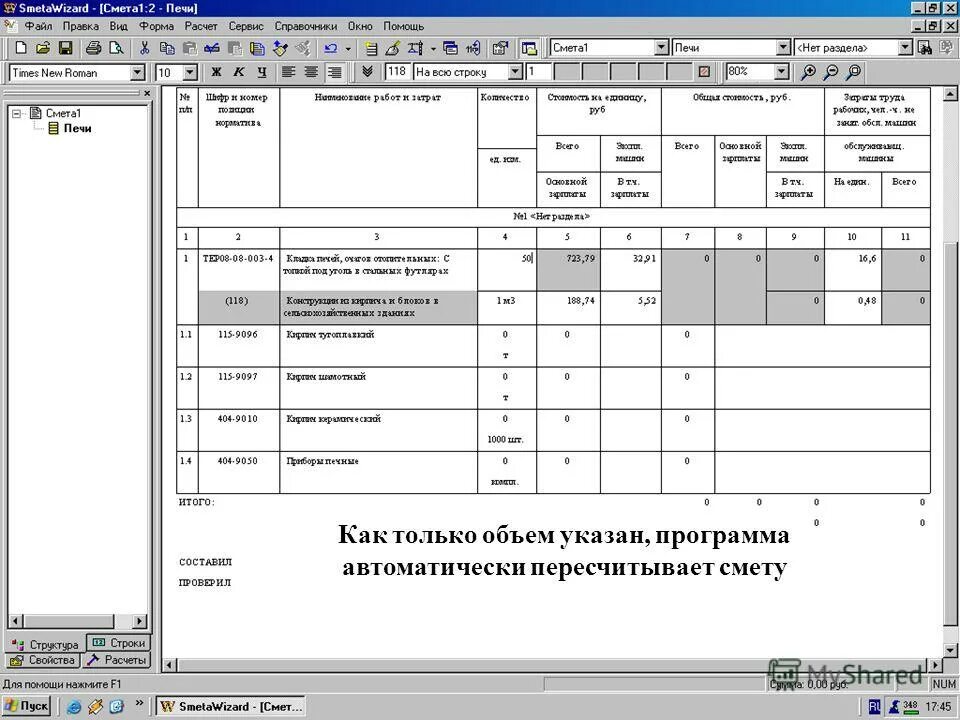Viewport: 960px width, 720px height.
Task: Select the 'Кирпич шамотный' row text
Action: tap(326, 377)
